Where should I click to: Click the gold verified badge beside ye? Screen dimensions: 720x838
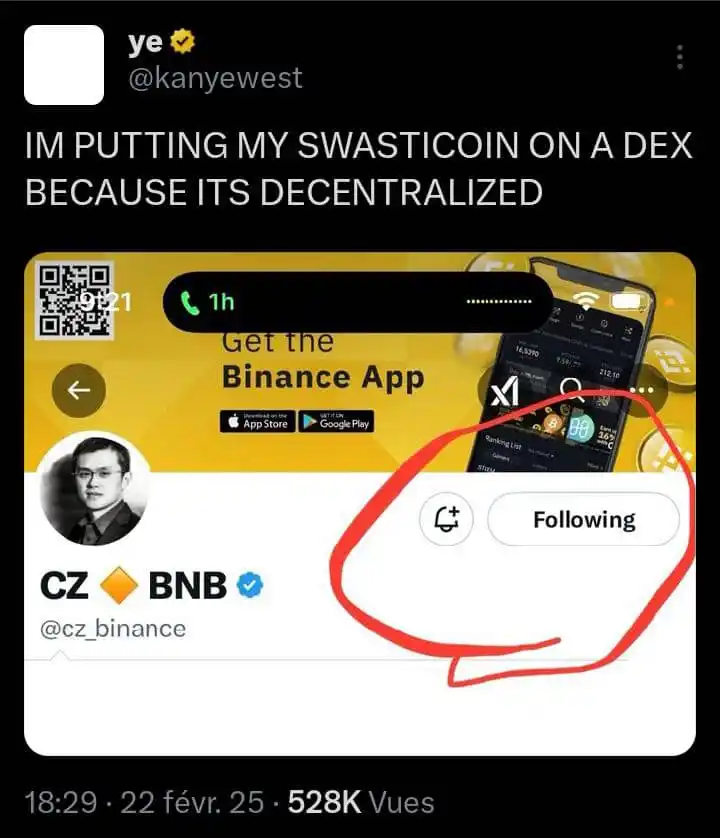coord(182,42)
